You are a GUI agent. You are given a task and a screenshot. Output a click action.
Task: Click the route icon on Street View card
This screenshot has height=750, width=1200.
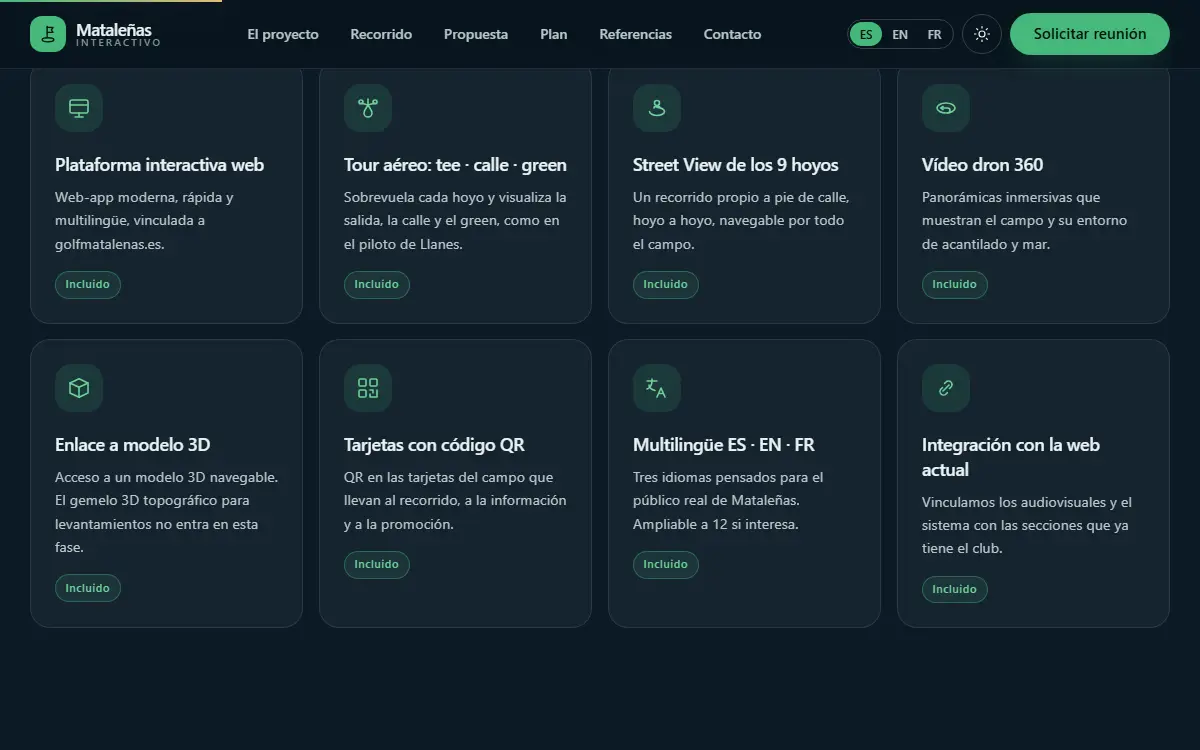pos(657,108)
